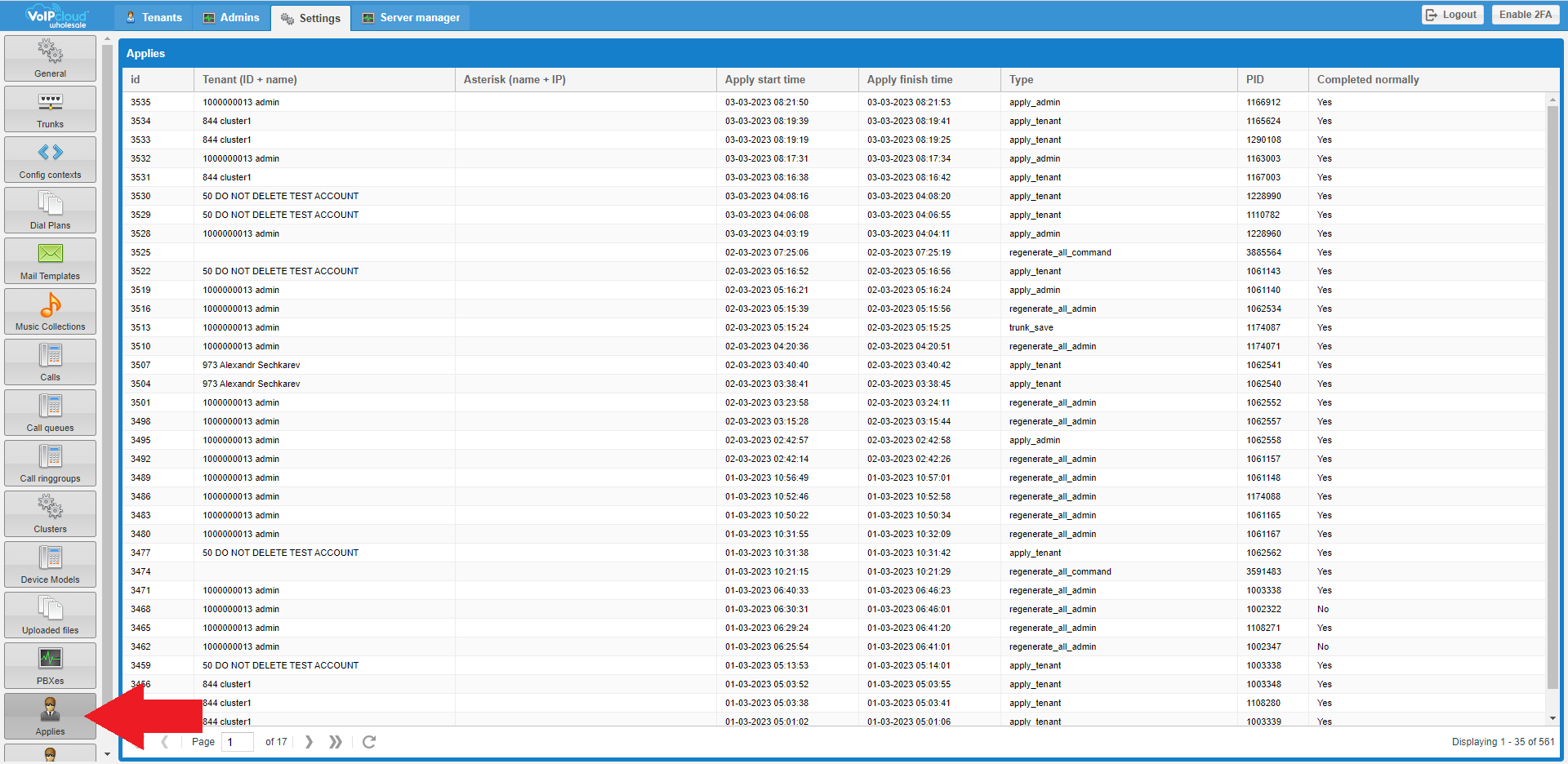This screenshot has height=764, width=1568.
Task: Select Applies in the sidebar
Action: click(x=50, y=716)
